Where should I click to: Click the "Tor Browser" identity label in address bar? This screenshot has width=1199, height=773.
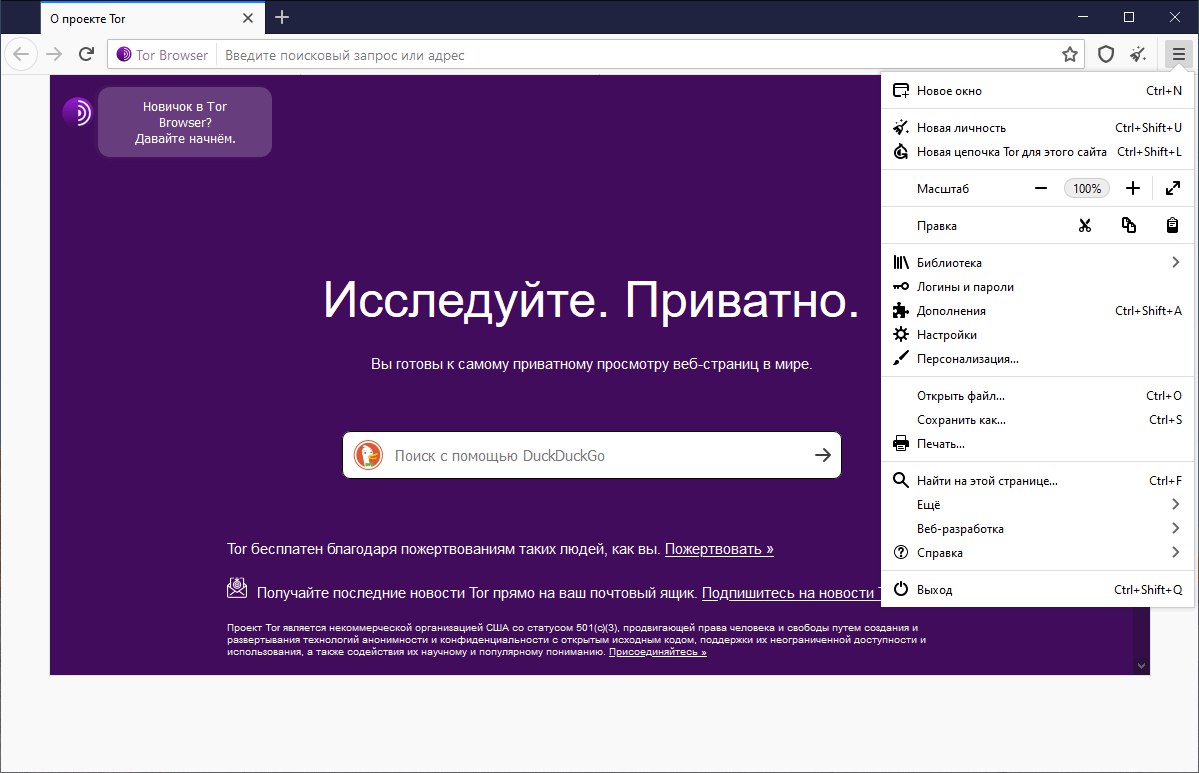[x=171, y=55]
